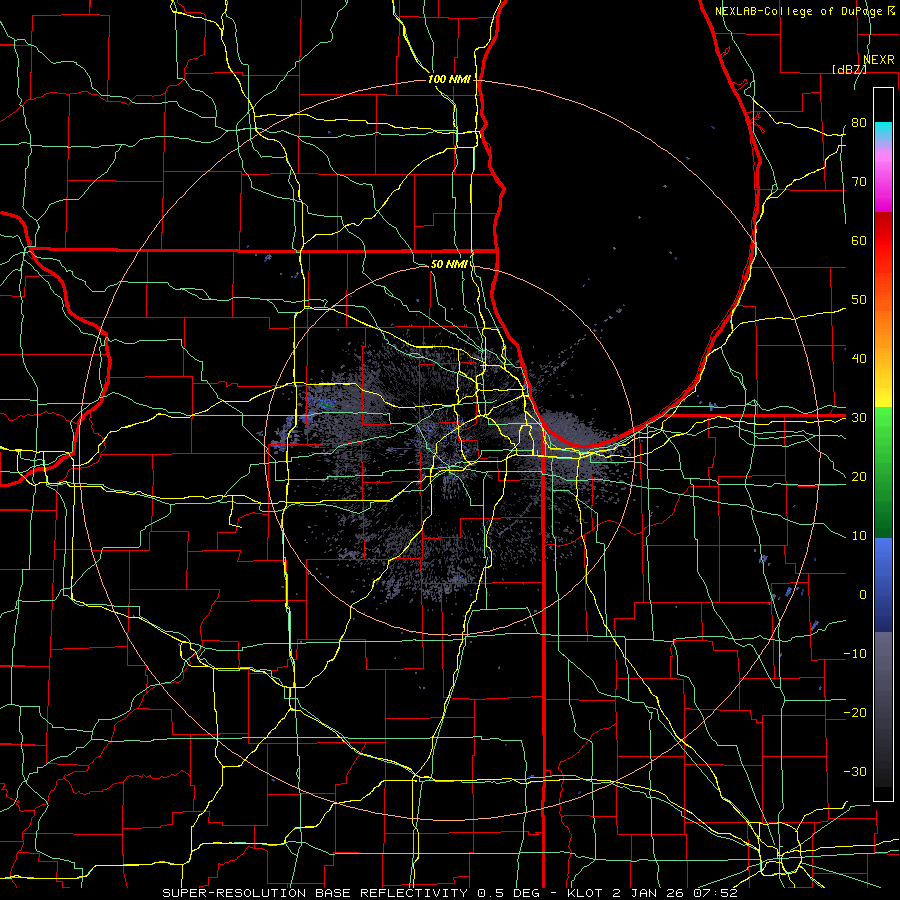Click the 30 value on the dBZ scale
The image size is (900, 900).
click(x=859, y=418)
